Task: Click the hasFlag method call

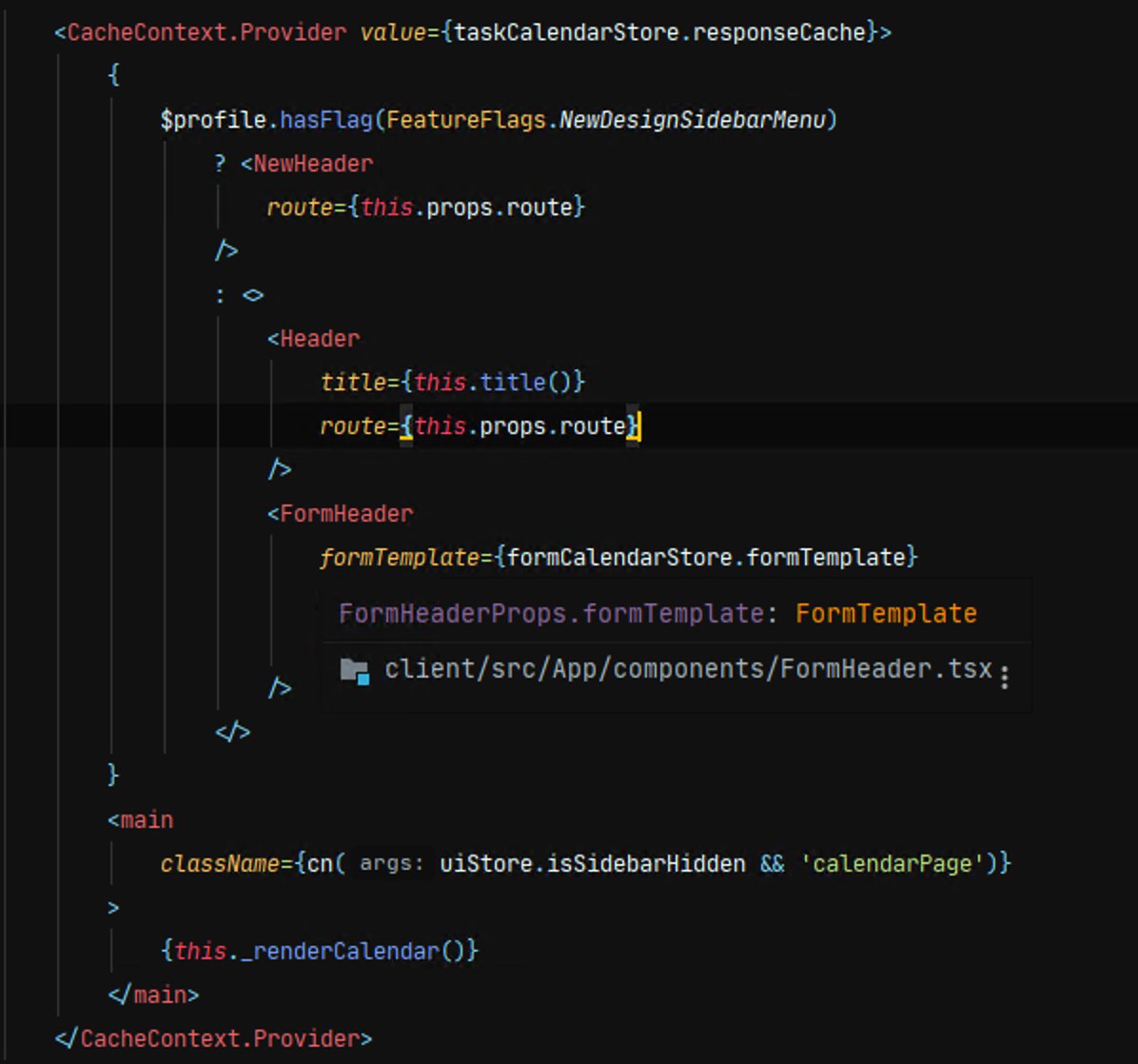Action: (x=326, y=120)
